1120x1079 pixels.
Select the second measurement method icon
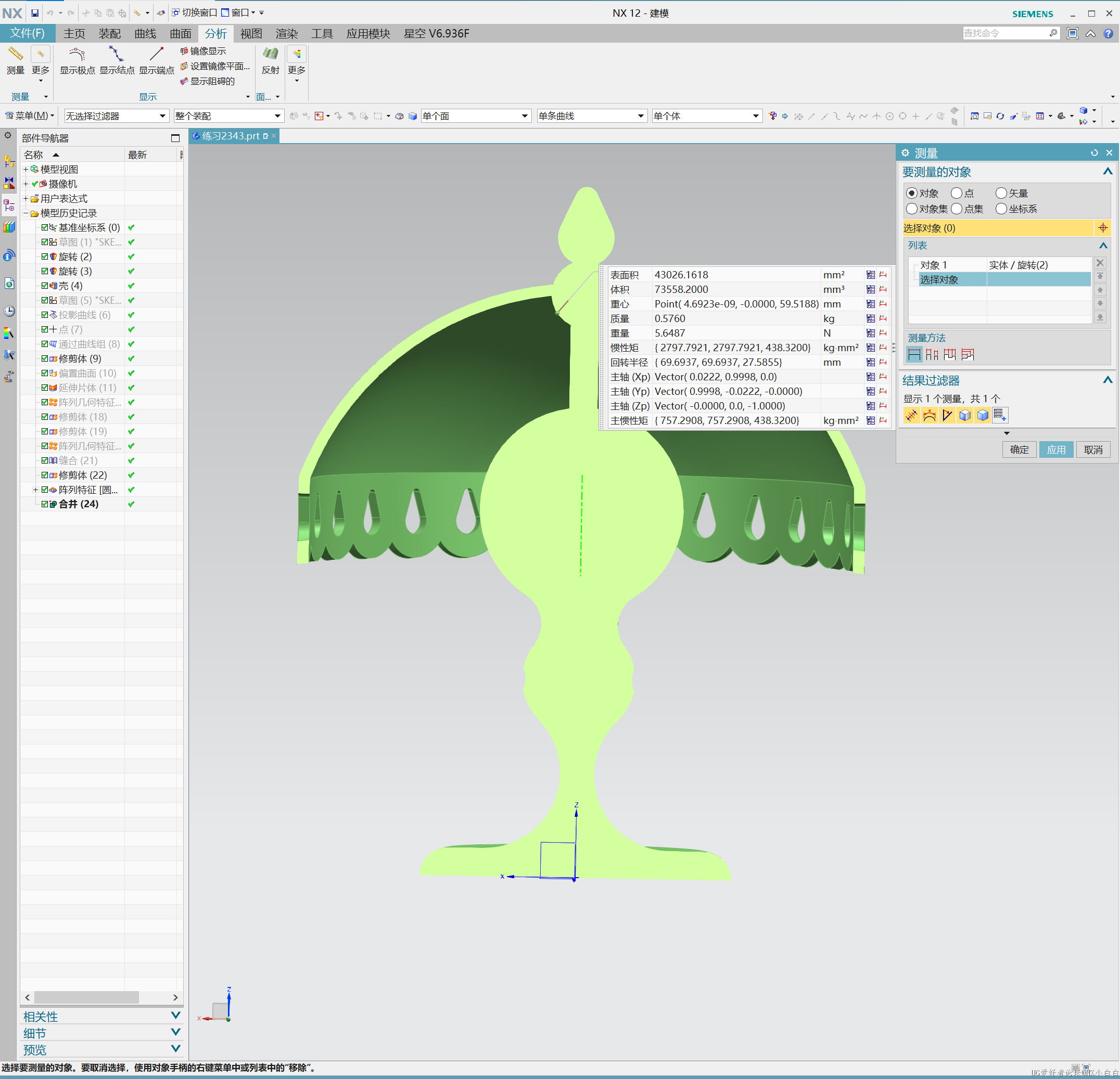932,354
